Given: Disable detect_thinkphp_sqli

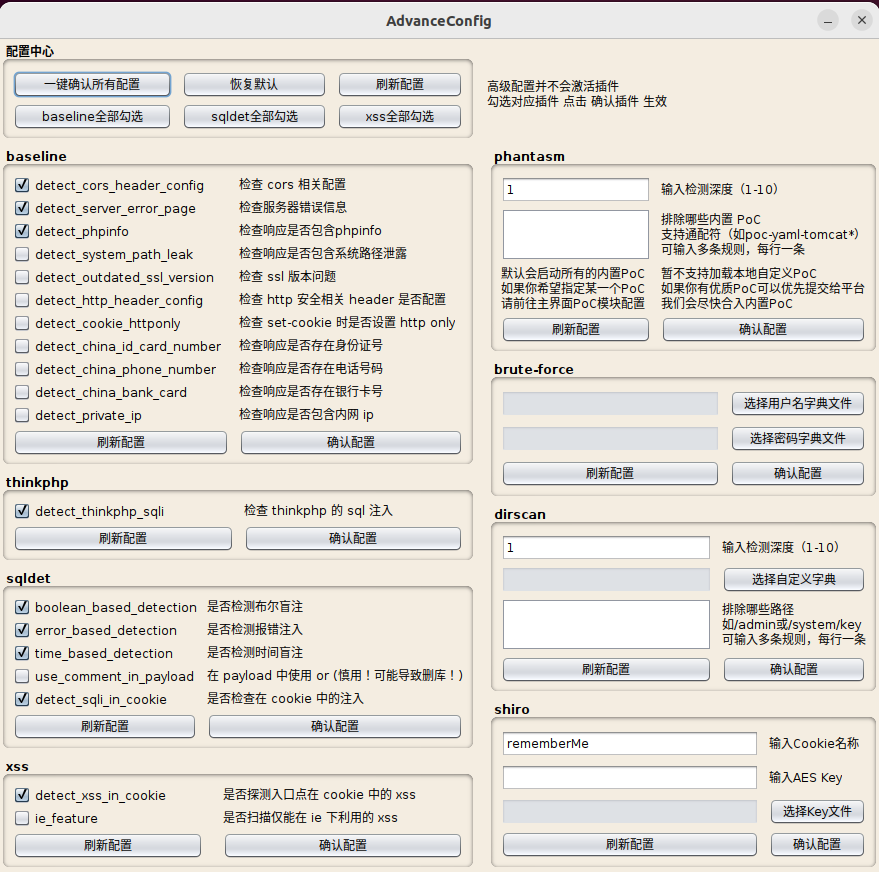Looking at the screenshot, I should coord(23,510).
